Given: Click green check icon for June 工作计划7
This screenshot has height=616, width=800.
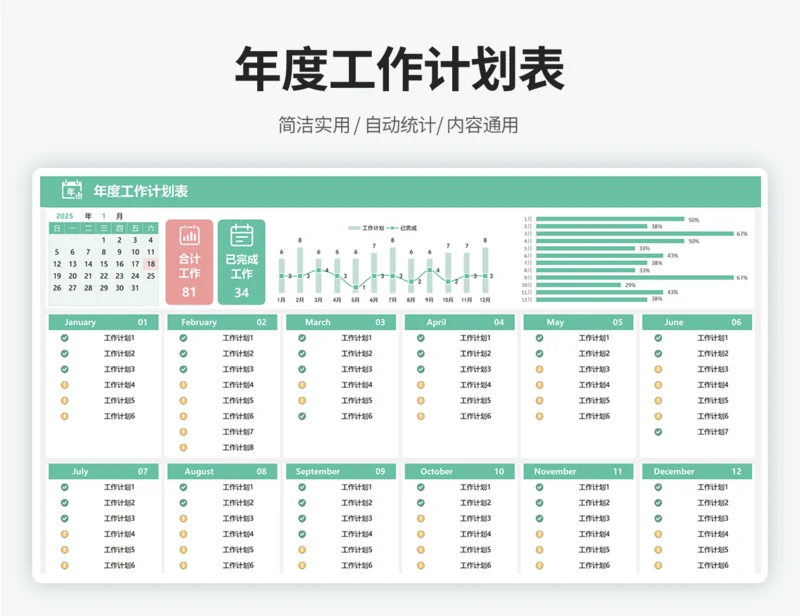Looking at the screenshot, I should coord(658,432).
